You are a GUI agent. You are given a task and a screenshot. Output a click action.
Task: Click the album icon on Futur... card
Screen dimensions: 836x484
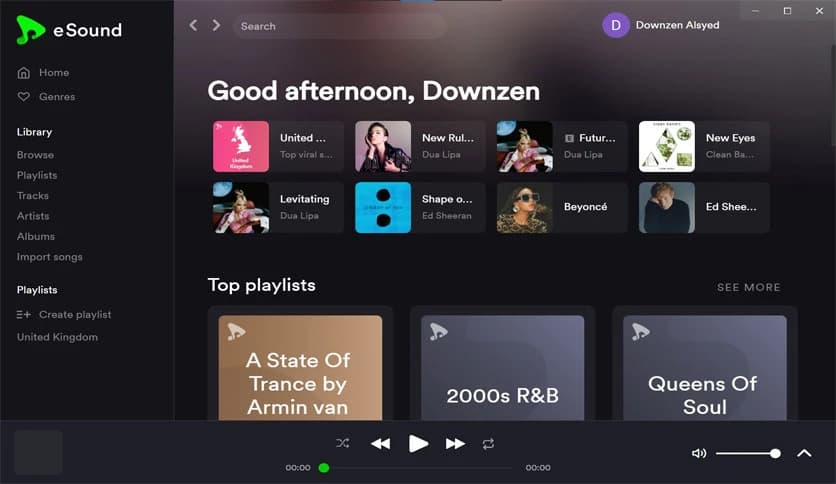(569, 138)
